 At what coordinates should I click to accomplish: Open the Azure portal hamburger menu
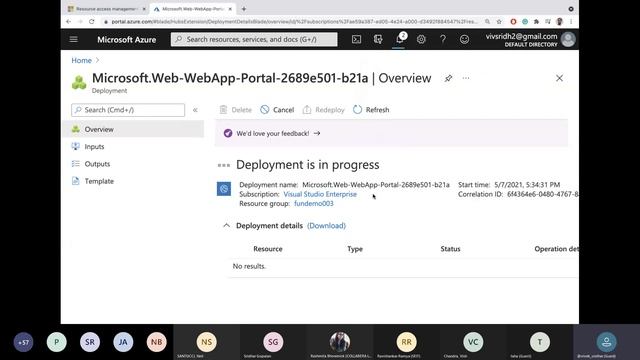(x=73, y=39)
